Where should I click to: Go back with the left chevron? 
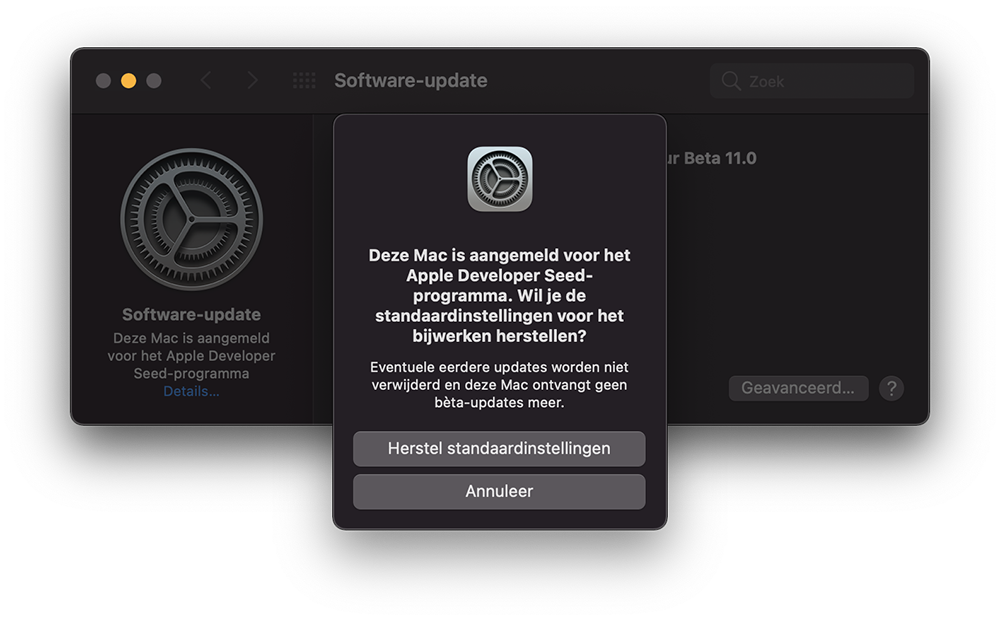(205, 80)
